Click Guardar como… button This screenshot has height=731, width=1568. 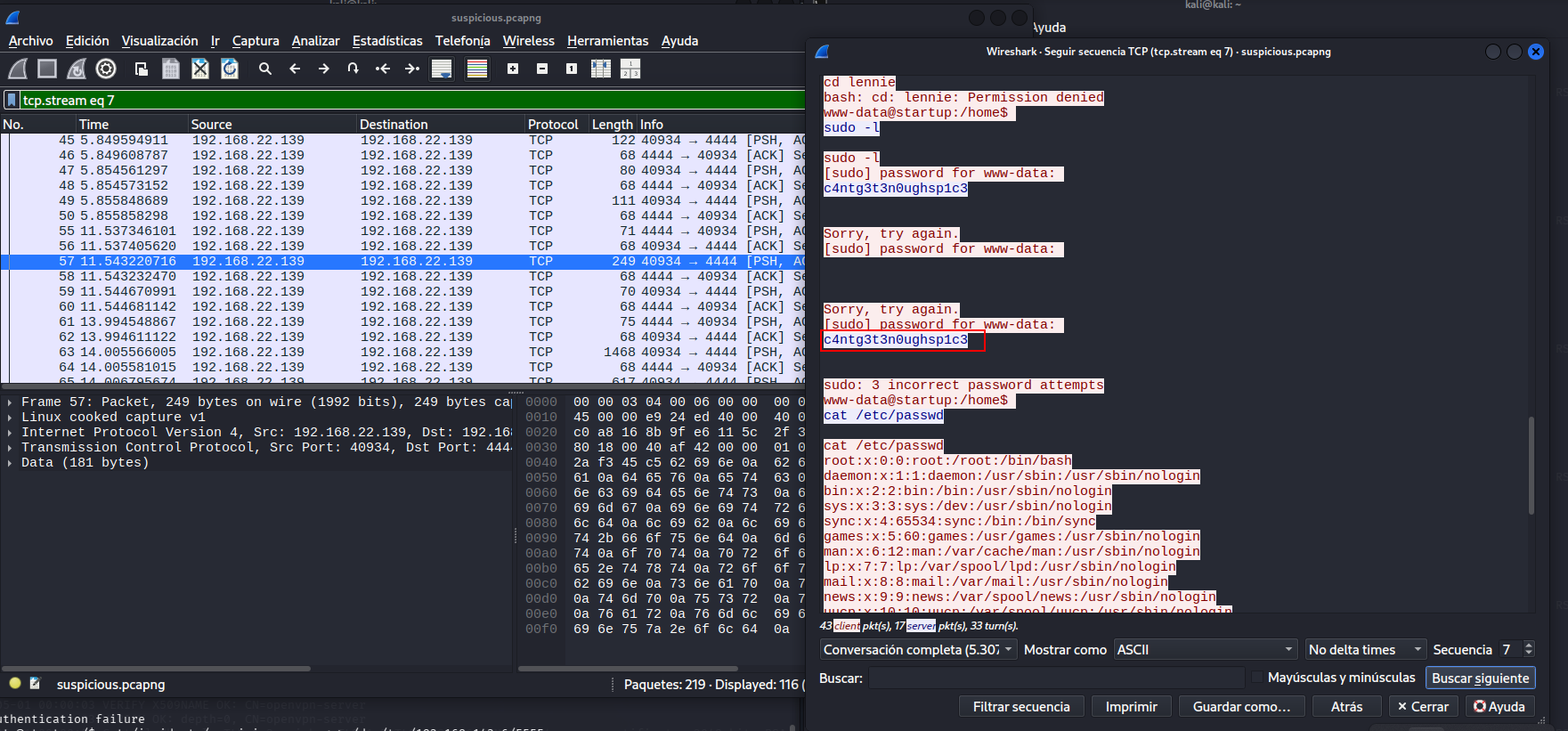(x=1241, y=706)
